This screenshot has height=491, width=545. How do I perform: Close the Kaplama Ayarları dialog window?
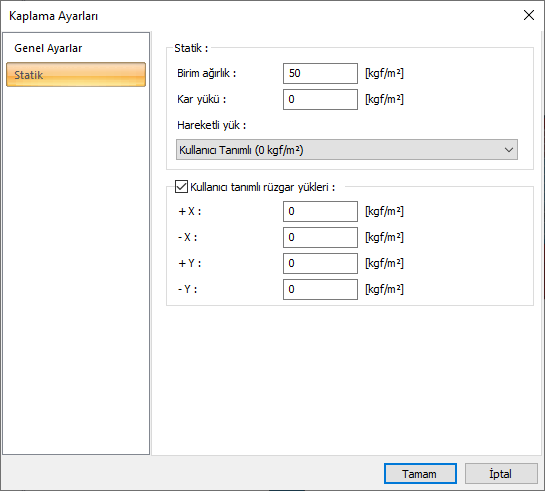529,15
